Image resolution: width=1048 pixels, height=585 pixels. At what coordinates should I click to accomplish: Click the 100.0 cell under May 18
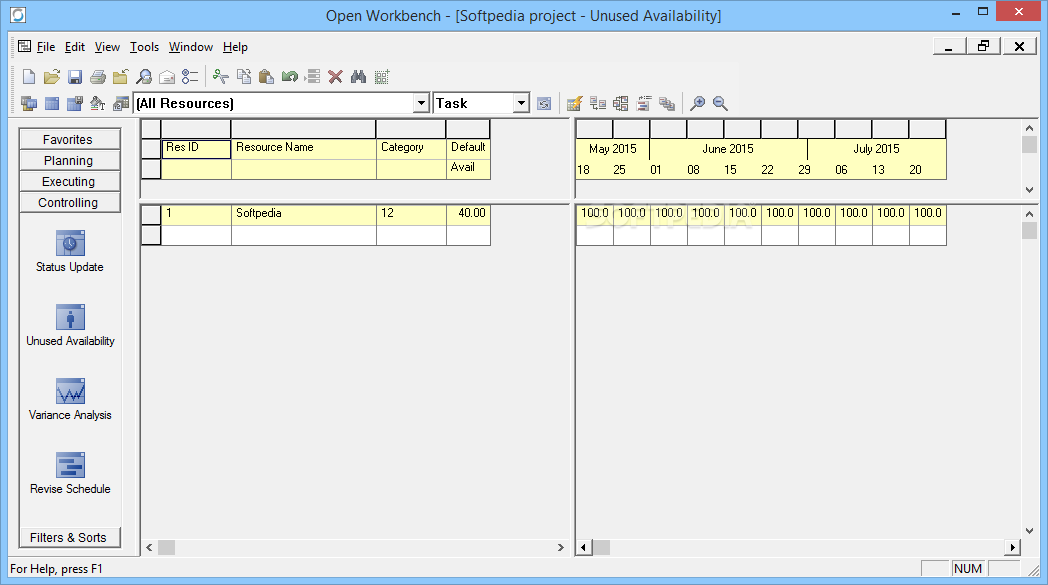(594, 213)
